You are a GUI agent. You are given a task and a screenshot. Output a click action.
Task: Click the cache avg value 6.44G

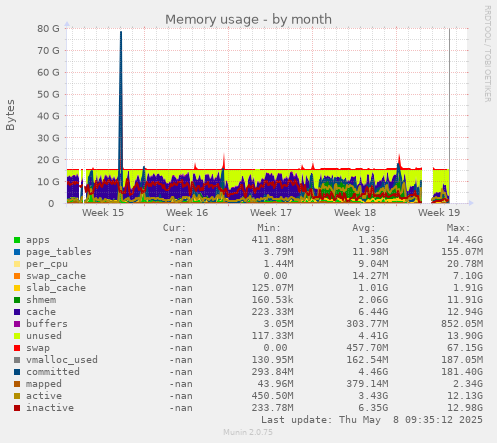373,312
